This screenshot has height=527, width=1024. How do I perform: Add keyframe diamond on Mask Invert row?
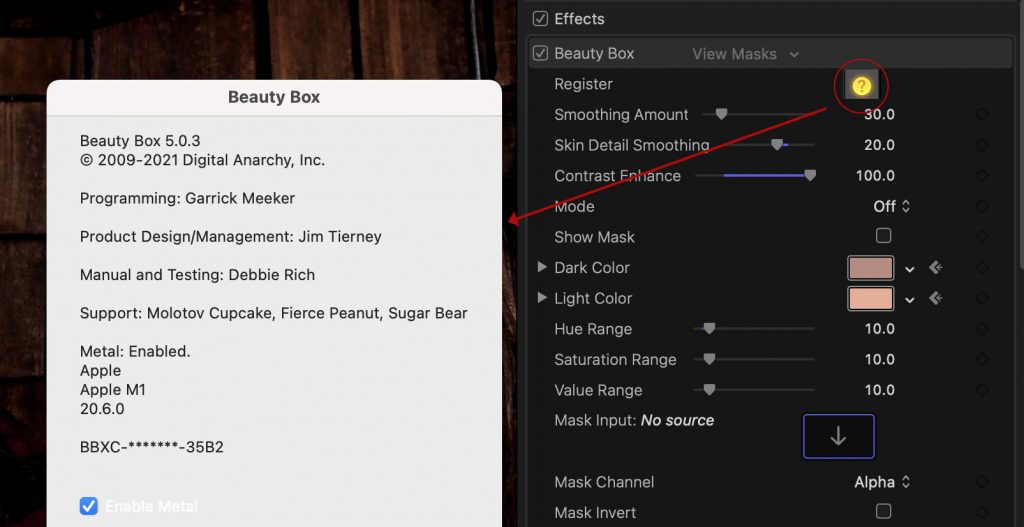982,513
